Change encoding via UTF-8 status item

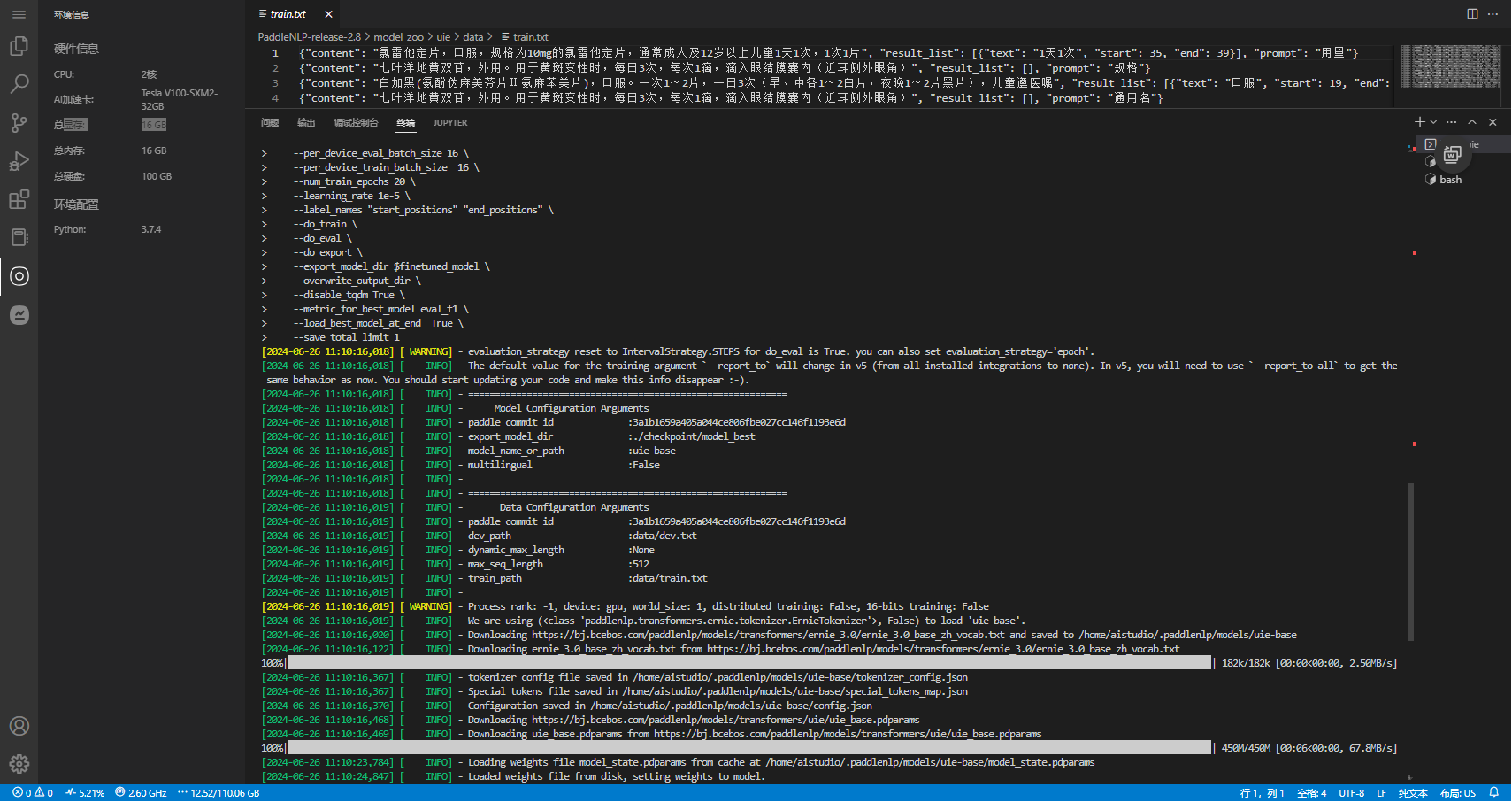click(1351, 793)
